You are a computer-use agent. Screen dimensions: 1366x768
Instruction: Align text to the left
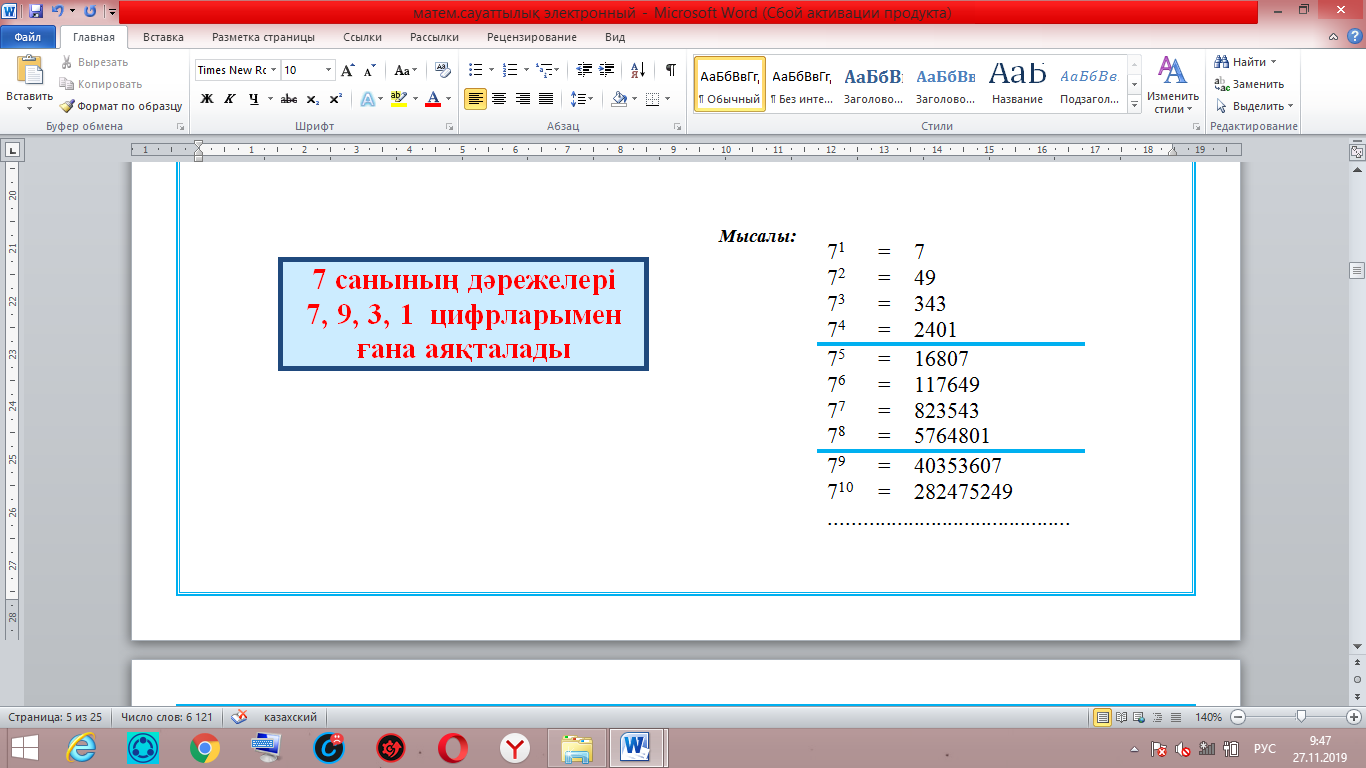point(476,99)
